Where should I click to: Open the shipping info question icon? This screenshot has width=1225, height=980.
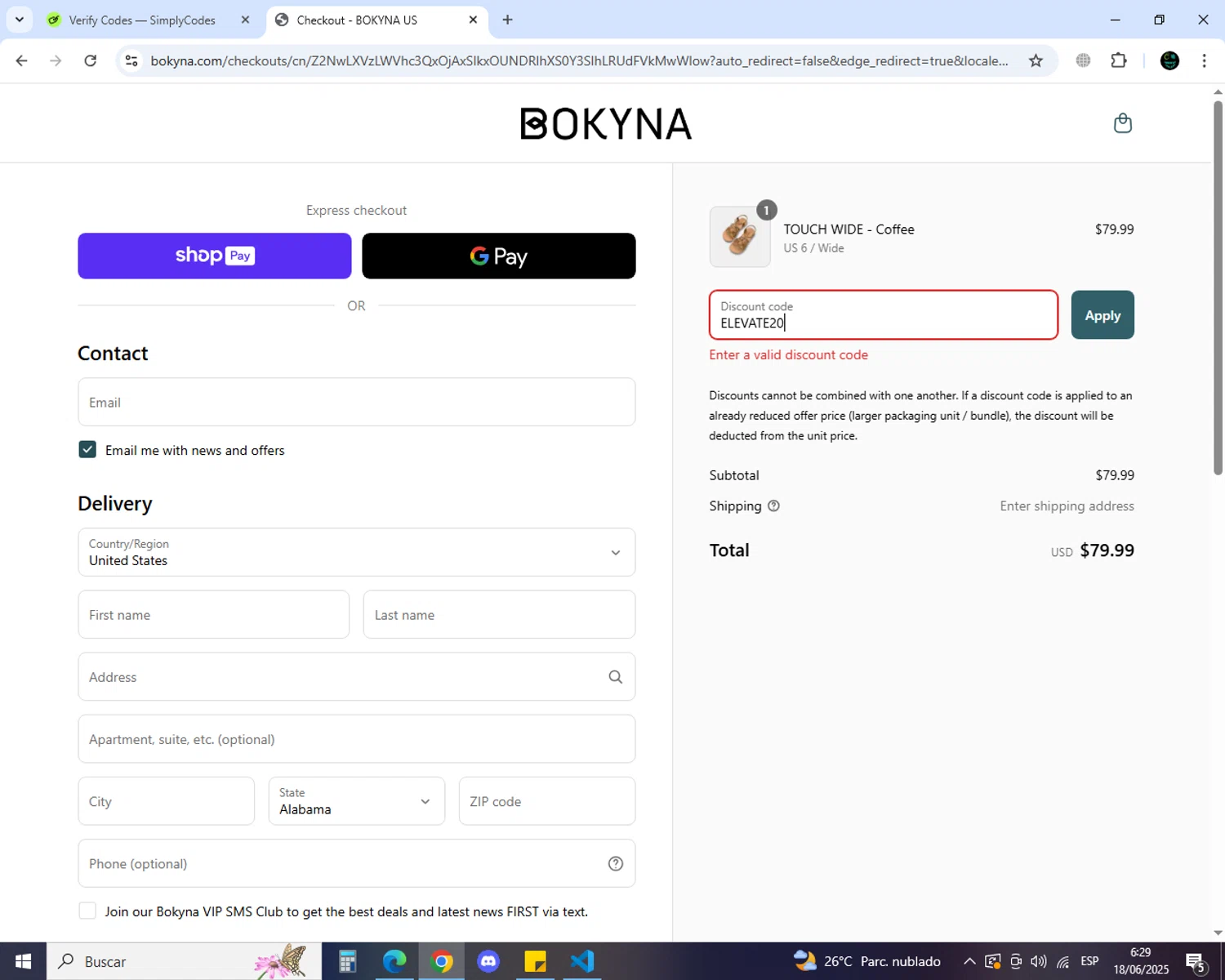click(x=773, y=506)
